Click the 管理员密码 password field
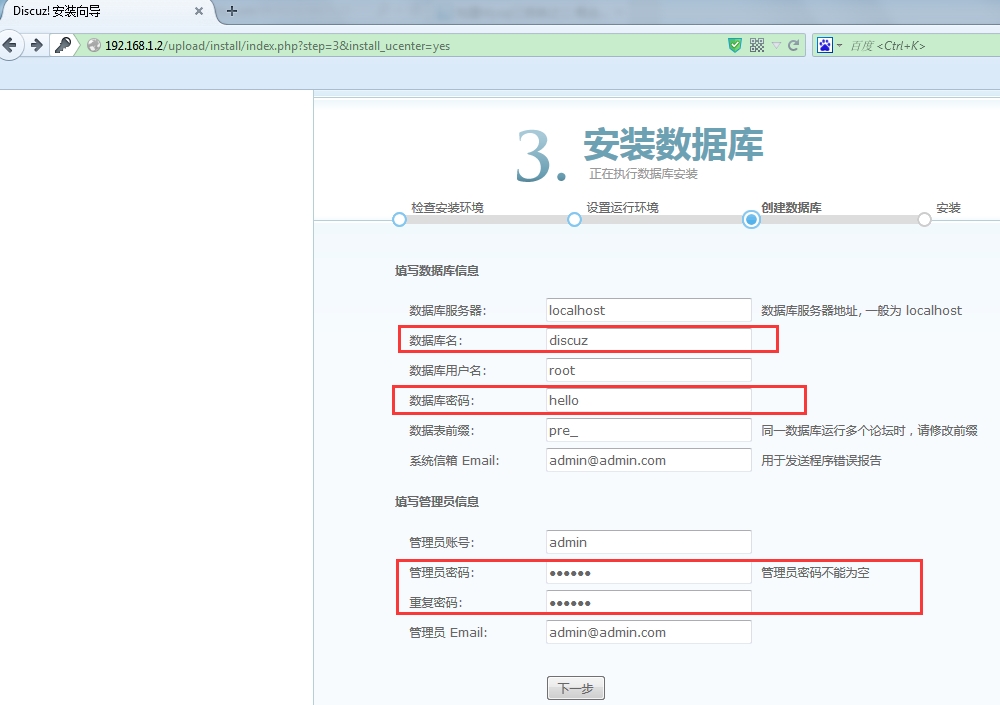Image resolution: width=1000 pixels, height=705 pixels. 649,572
